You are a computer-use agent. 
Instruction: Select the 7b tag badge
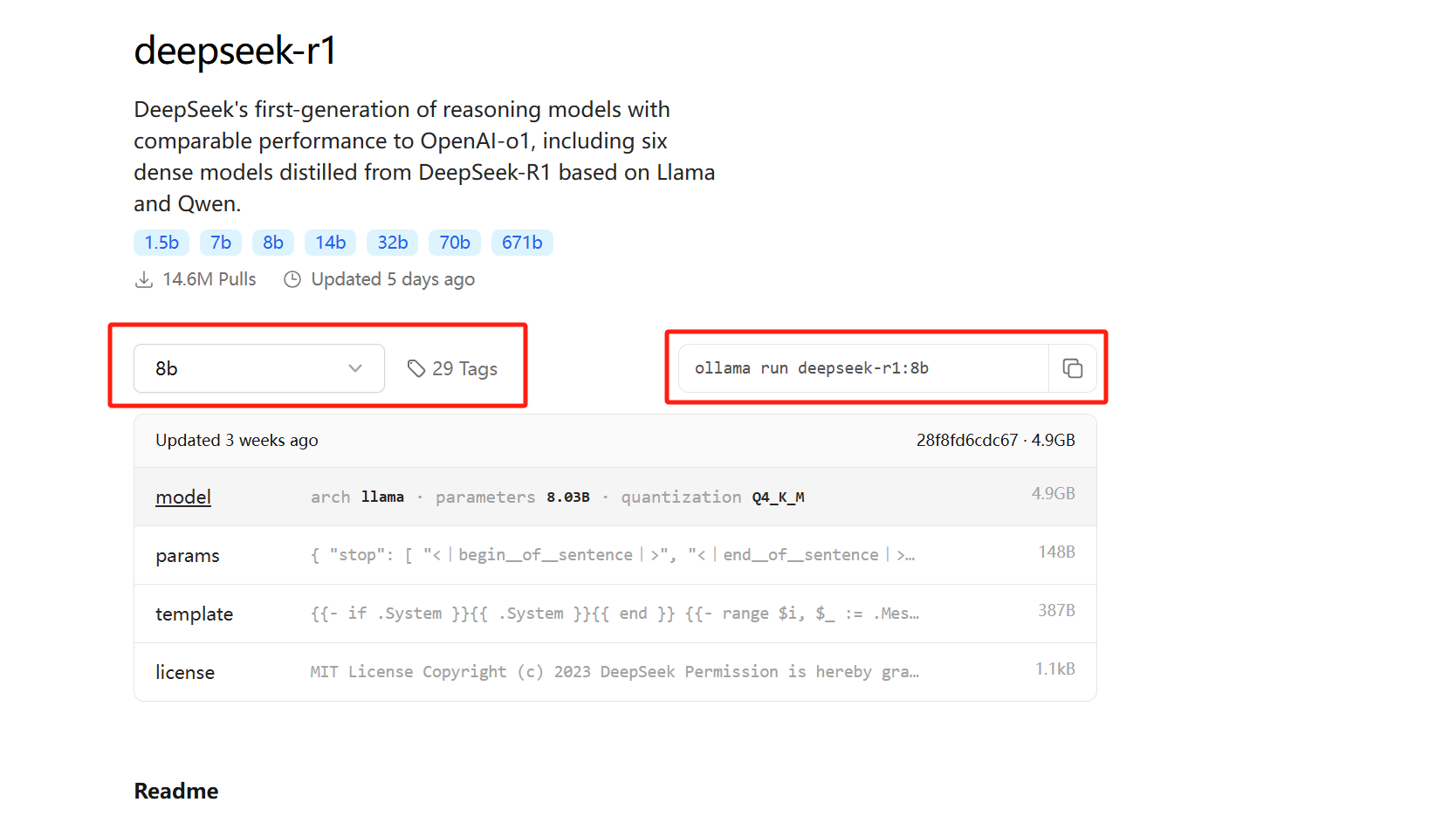point(221,243)
